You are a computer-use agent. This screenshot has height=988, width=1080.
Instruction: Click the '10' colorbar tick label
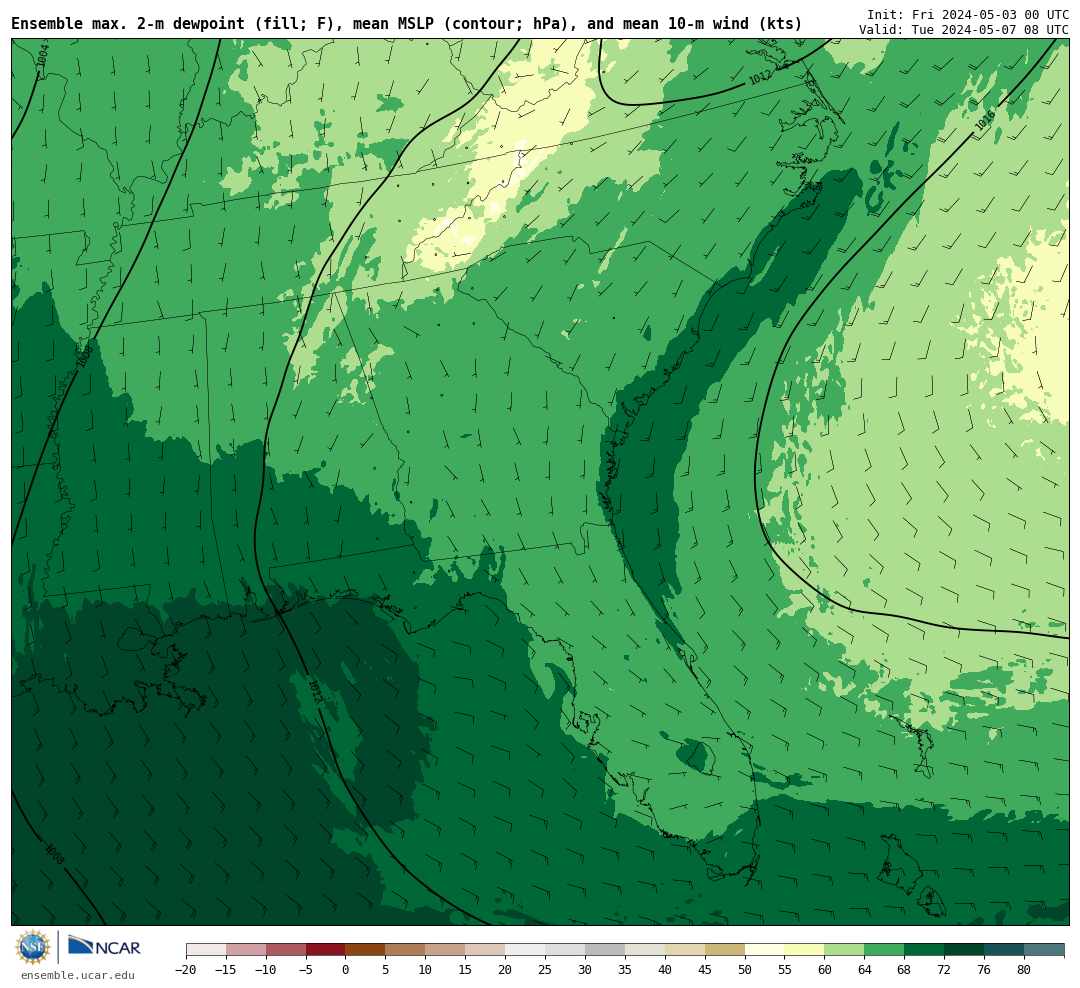[x=426, y=970]
